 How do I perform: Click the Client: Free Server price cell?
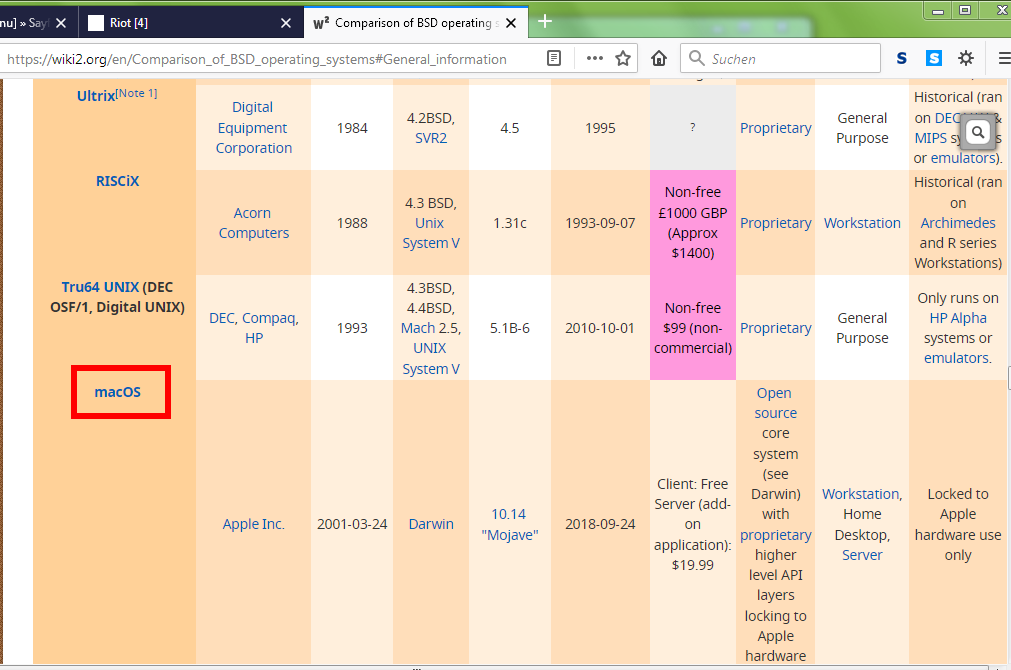(692, 524)
